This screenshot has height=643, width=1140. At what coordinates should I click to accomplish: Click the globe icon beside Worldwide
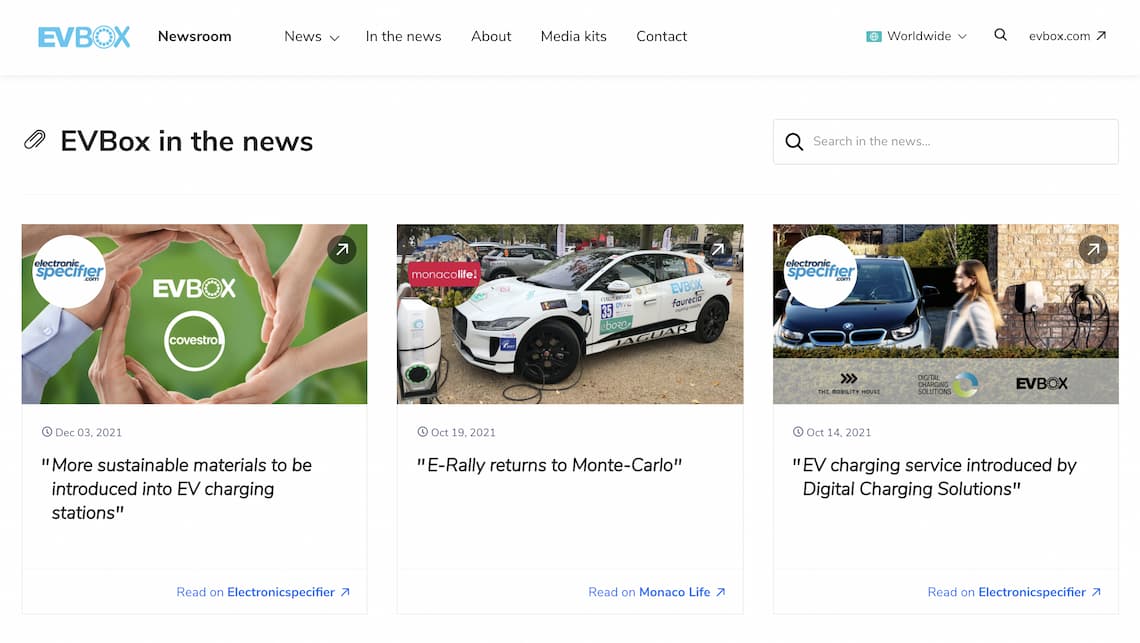pos(873,36)
